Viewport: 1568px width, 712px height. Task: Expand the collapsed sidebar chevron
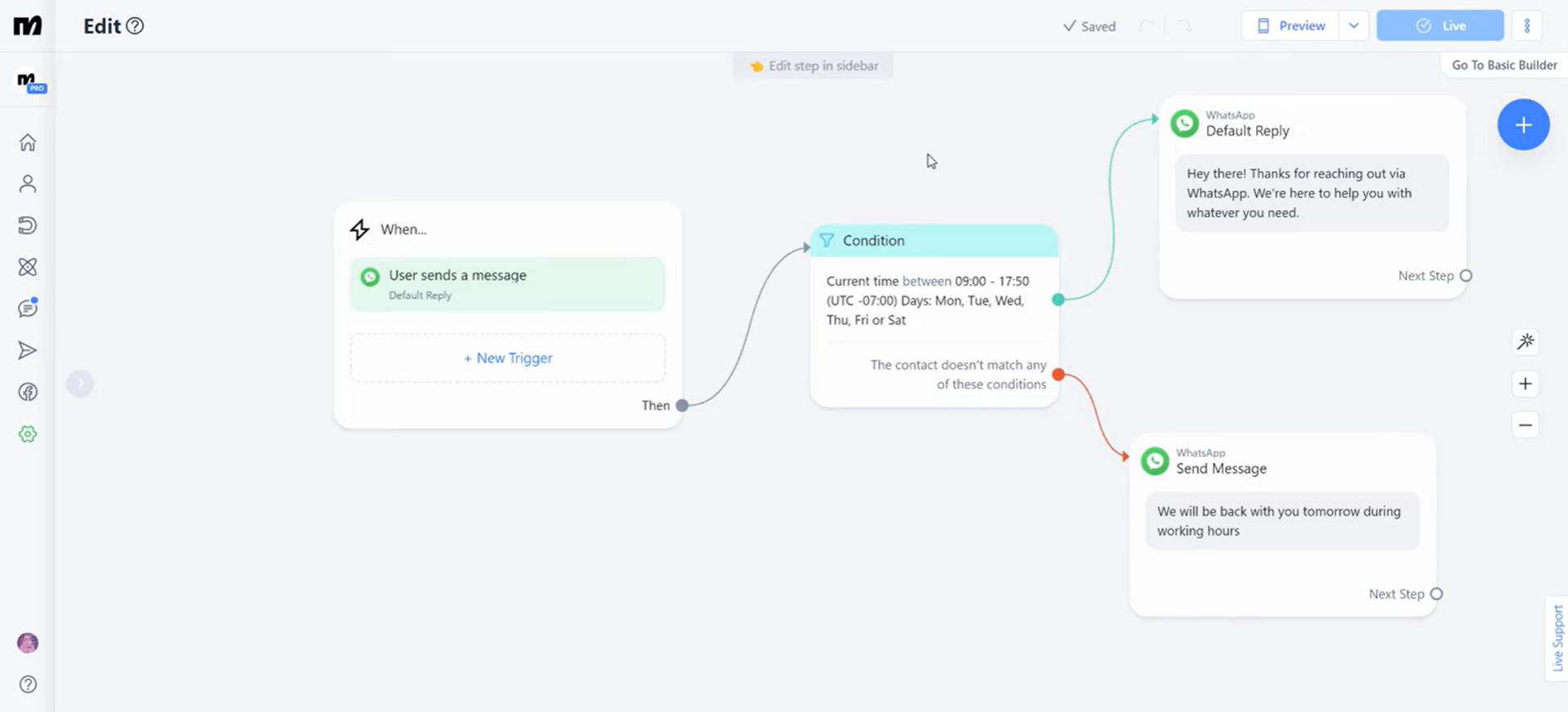point(80,384)
